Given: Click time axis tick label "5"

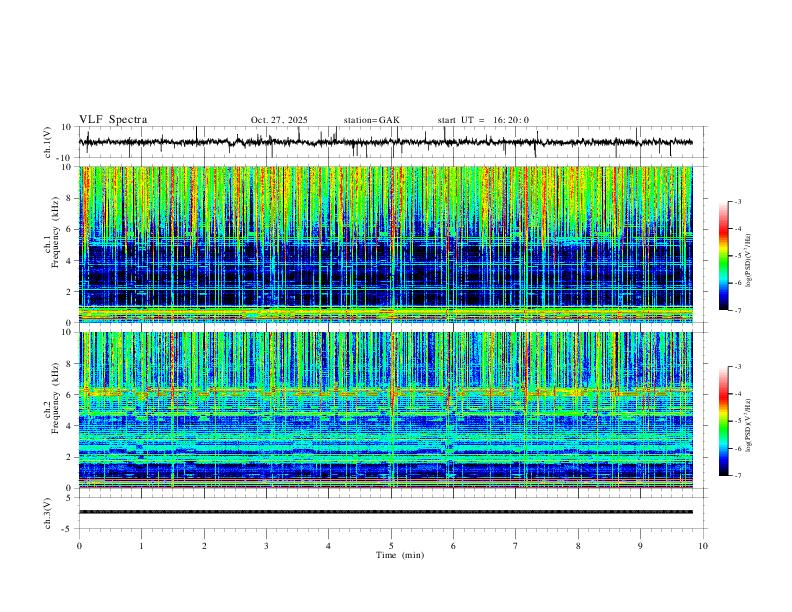Looking at the screenshot, I should (391, 546).
